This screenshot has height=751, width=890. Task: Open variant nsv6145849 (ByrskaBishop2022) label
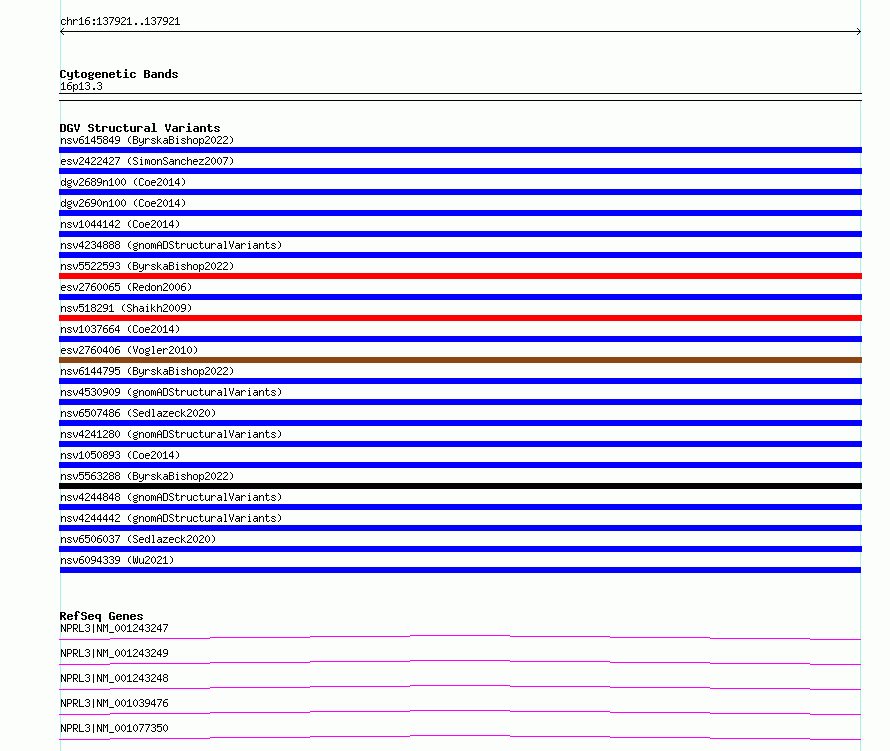point(147,140)
